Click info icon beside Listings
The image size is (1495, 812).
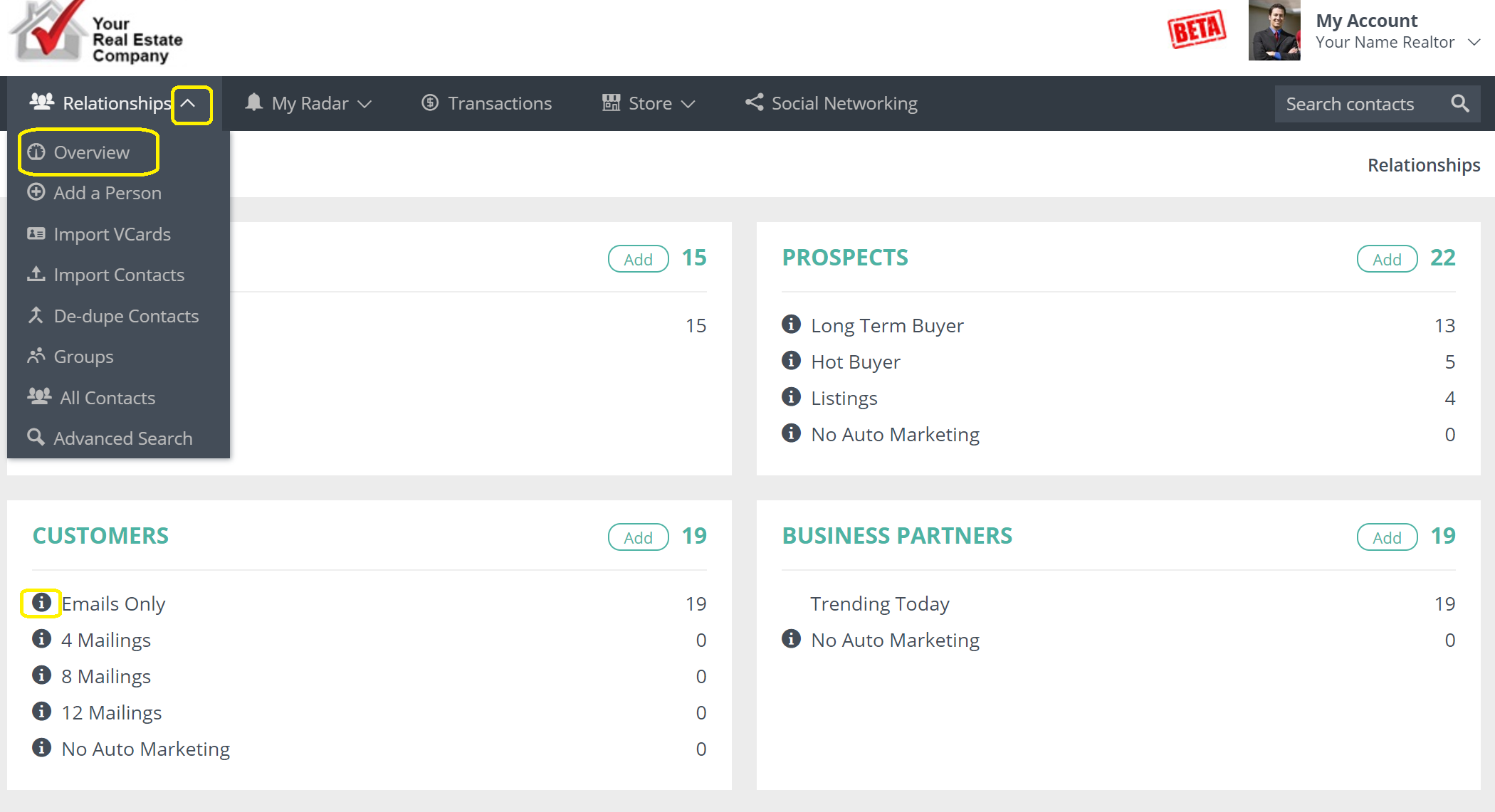(791, 397)
